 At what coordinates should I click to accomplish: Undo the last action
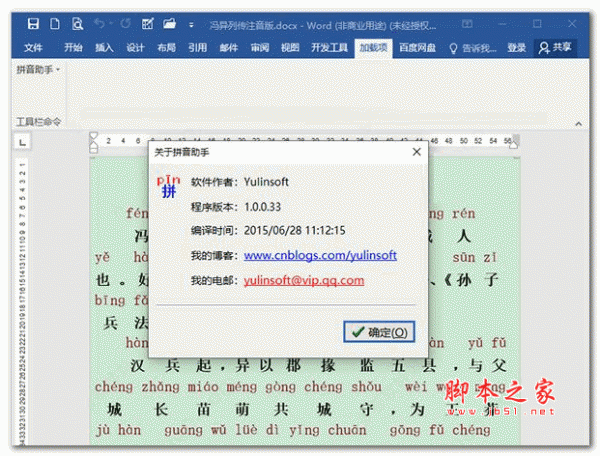(x=99, y=24)
